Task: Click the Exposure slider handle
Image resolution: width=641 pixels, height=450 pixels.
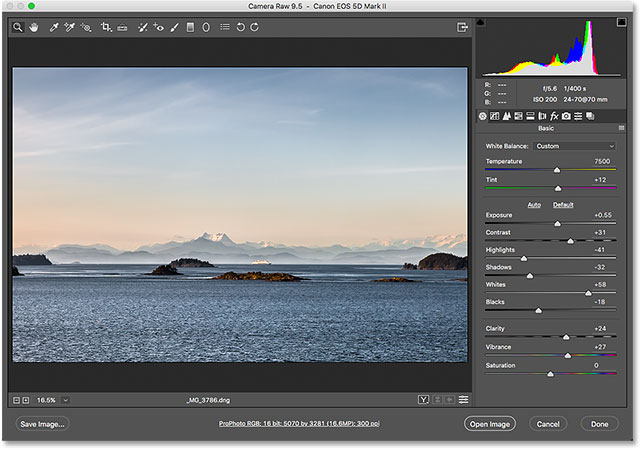Action: click(558, 224)
